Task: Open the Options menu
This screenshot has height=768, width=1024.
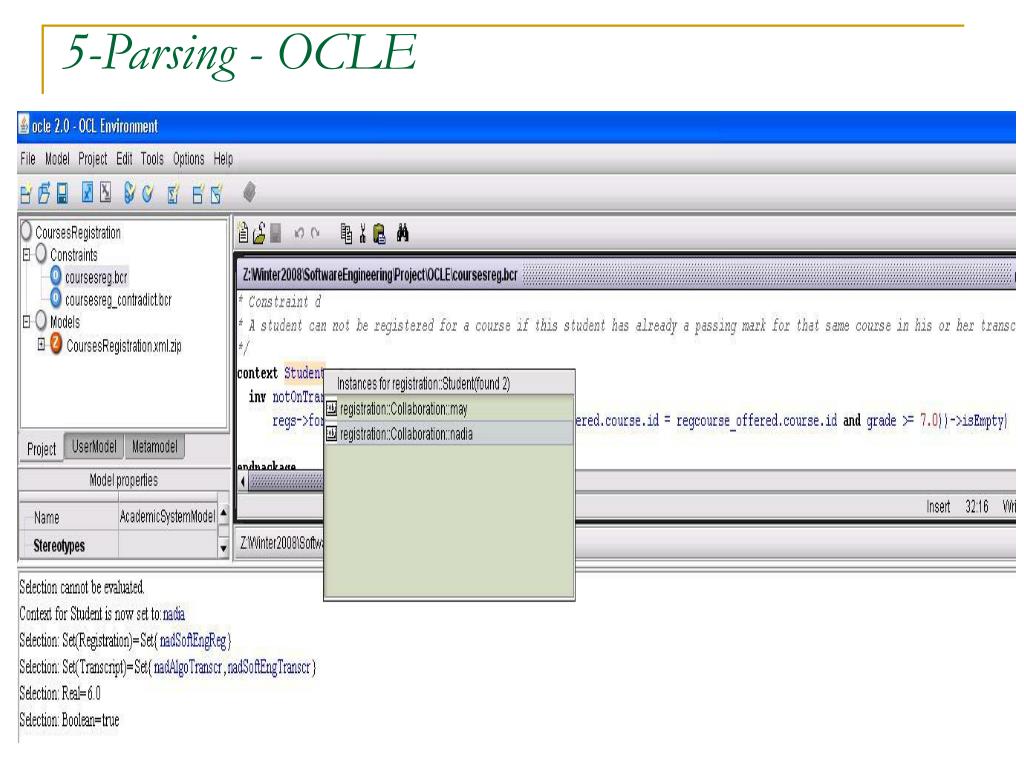Action: [189, 159]
